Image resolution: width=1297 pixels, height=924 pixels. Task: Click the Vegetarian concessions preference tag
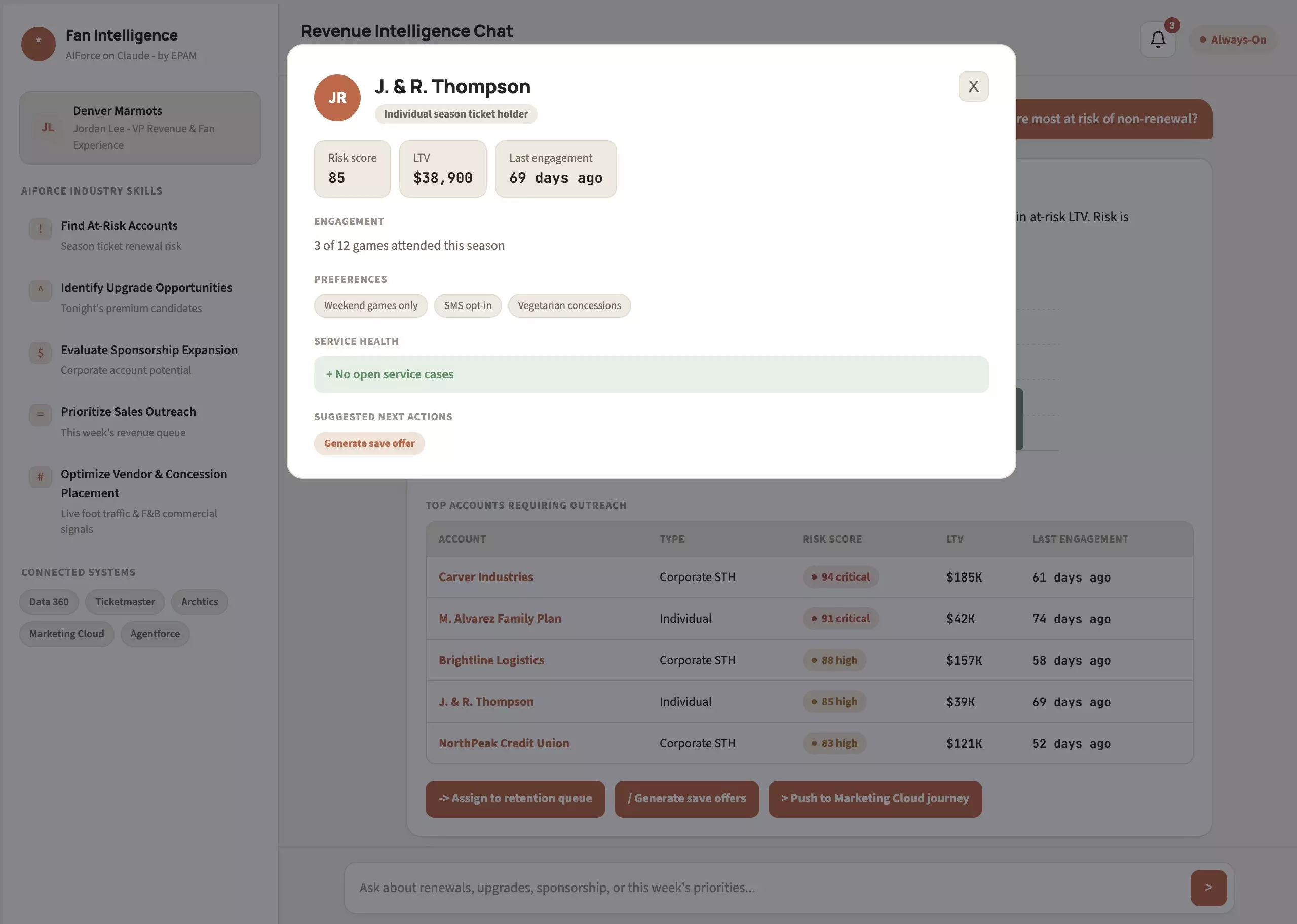point(569,305)
